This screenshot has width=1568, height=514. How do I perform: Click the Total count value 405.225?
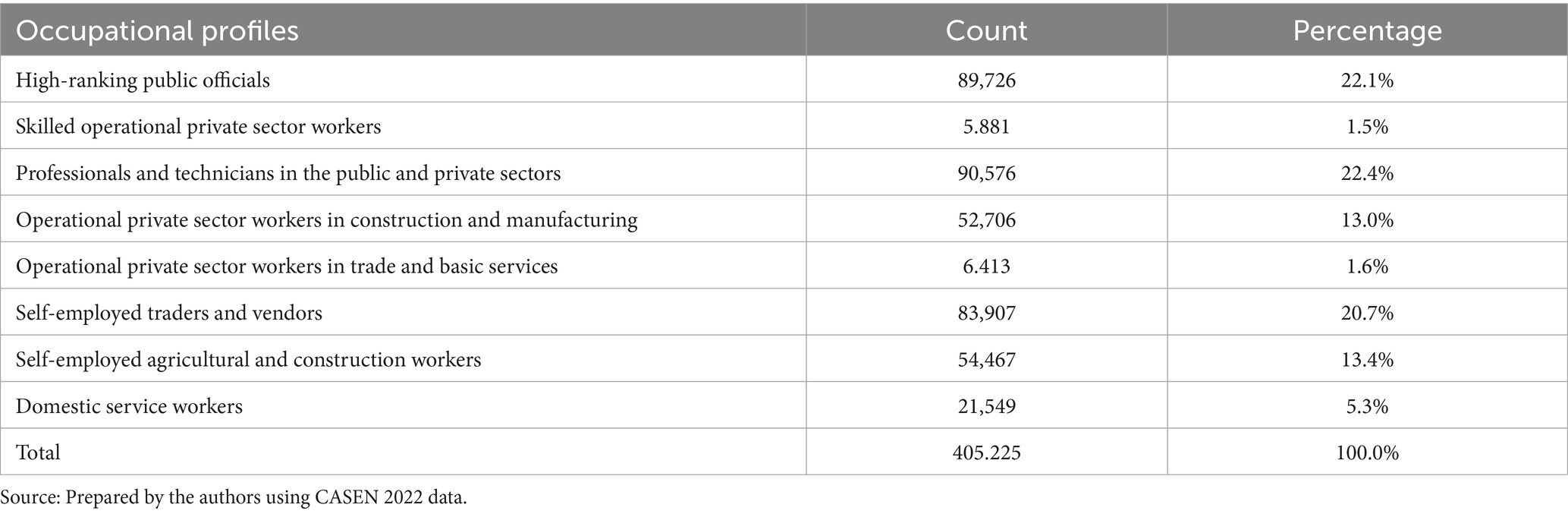coord(986,453)
